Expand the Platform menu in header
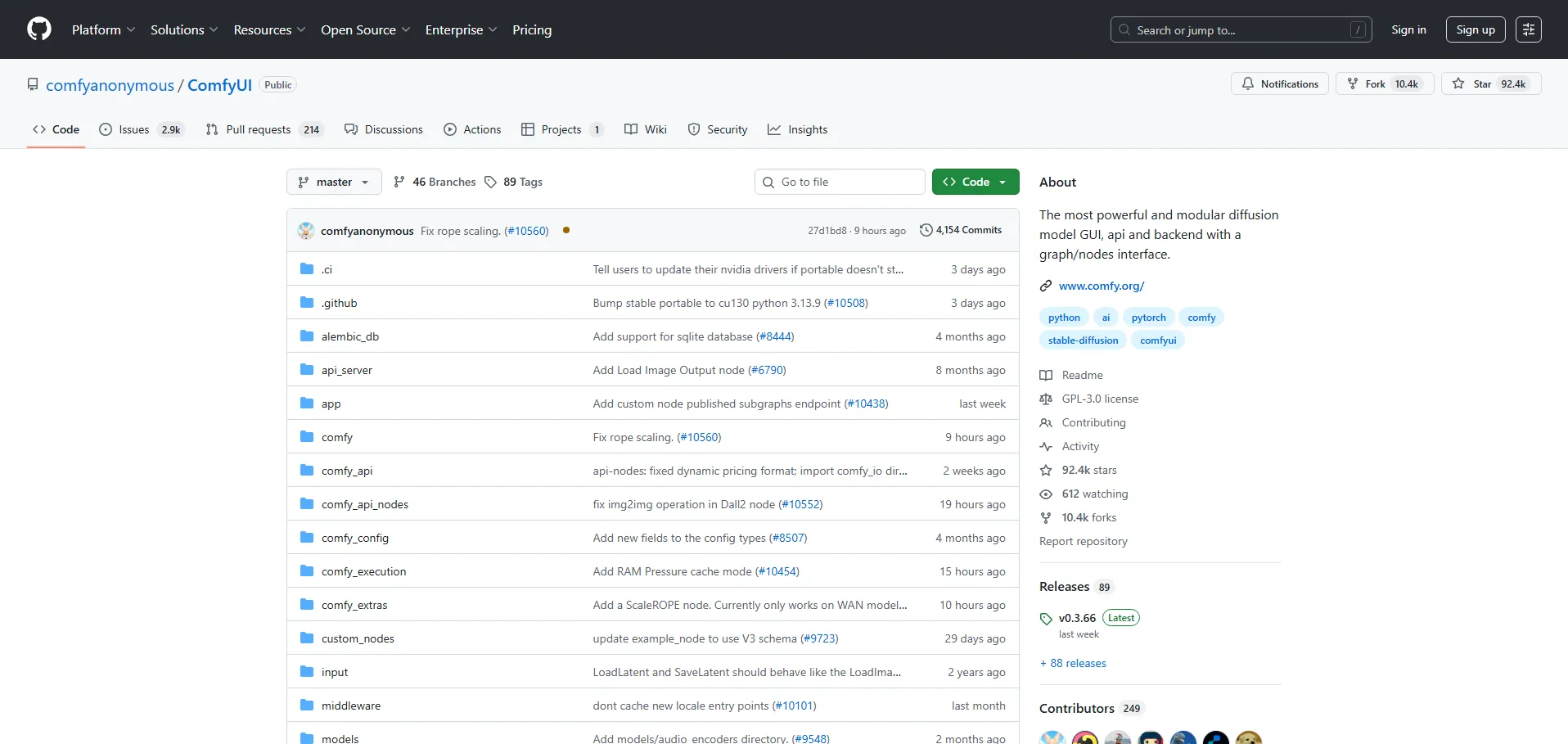The height and width of the screenshot is (744, 1568). tap(103, 29)
